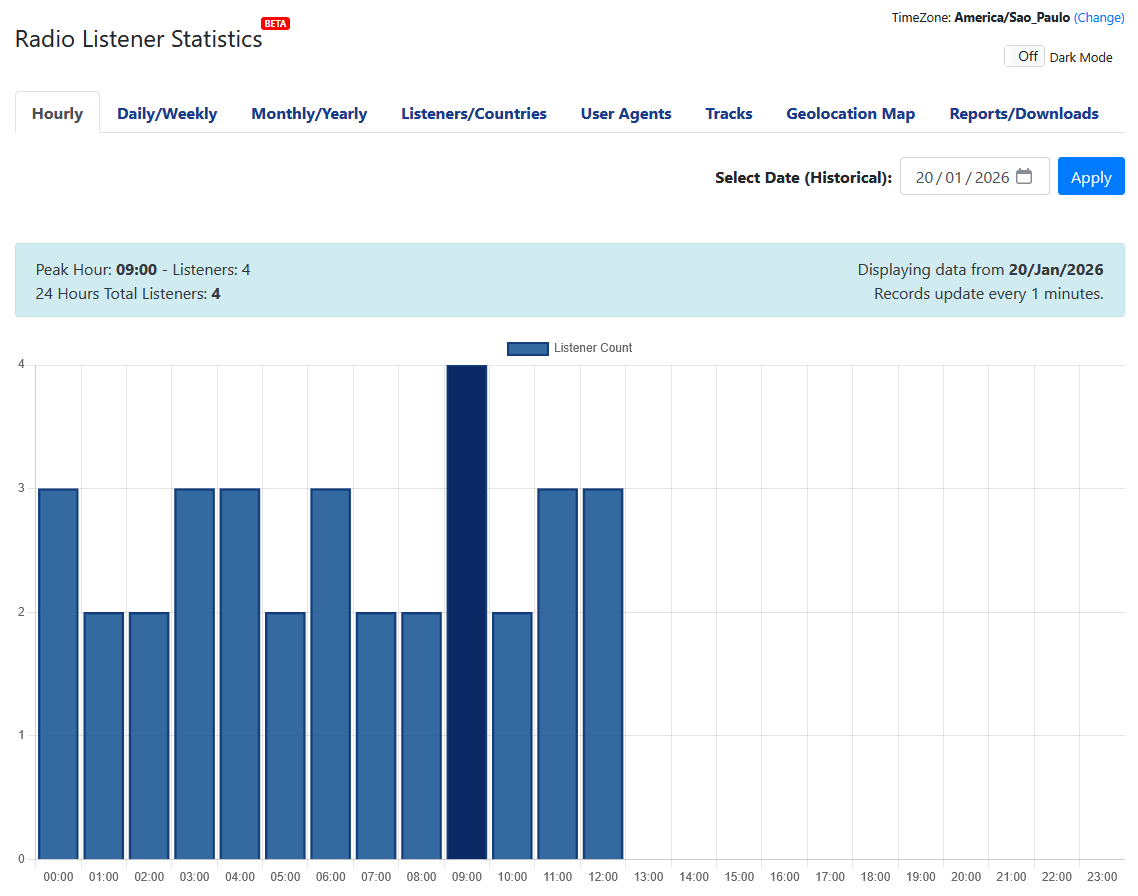Click the 00:00 bar in chart
This screenshot has height=896, width=1138.
[58, 673]
